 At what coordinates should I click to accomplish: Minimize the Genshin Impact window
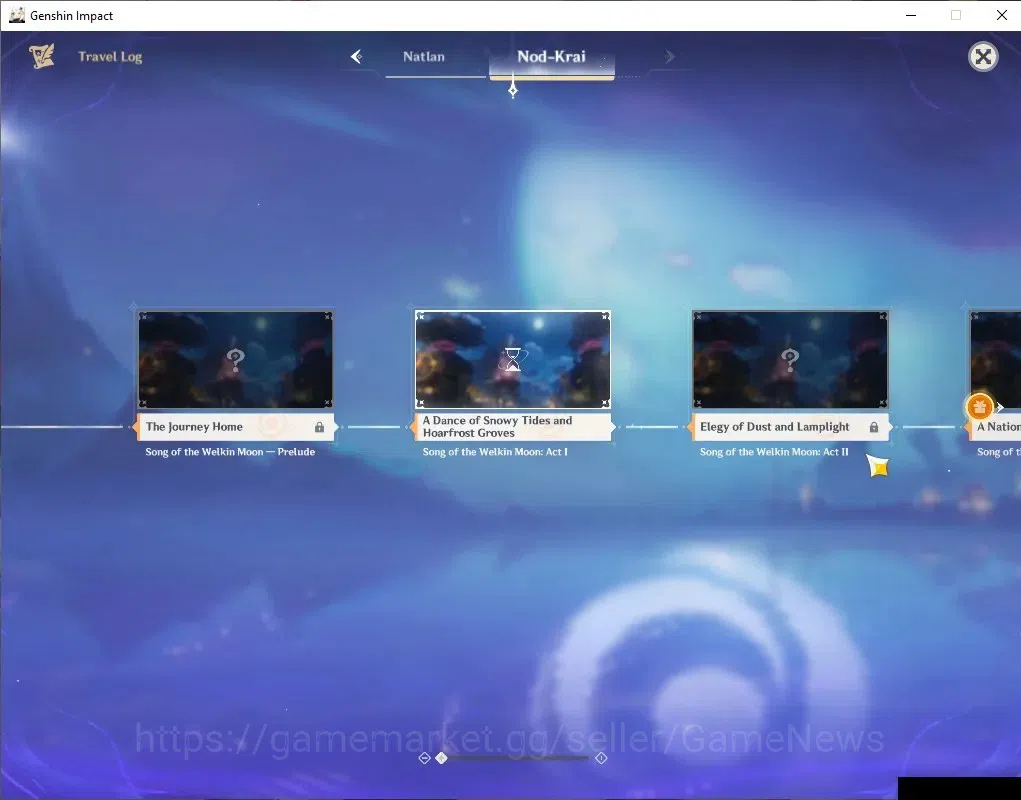(911, 15)
